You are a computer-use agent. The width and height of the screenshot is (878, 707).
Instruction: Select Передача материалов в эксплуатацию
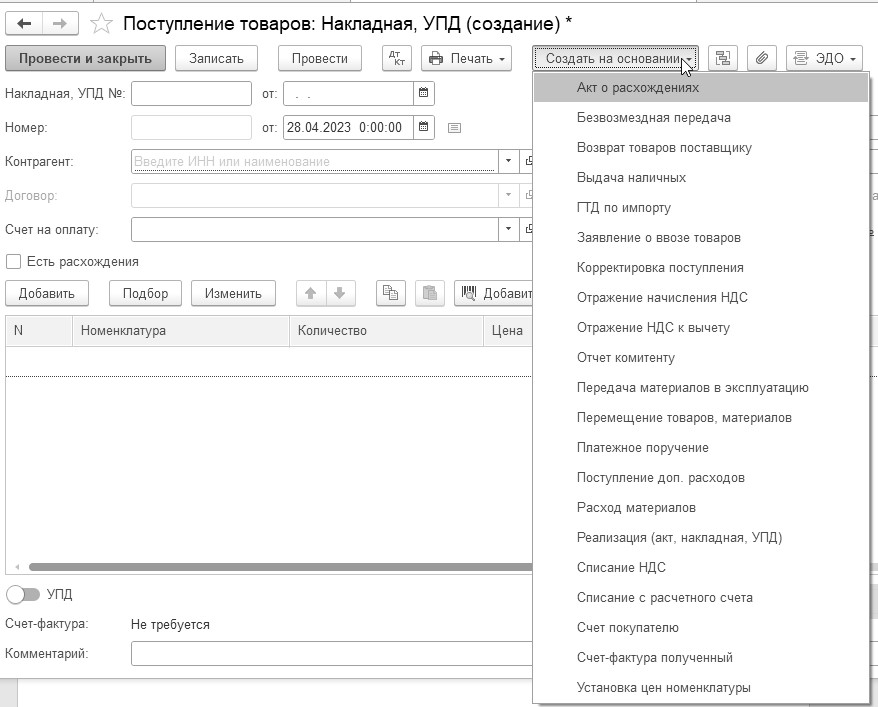click(700, 387)
